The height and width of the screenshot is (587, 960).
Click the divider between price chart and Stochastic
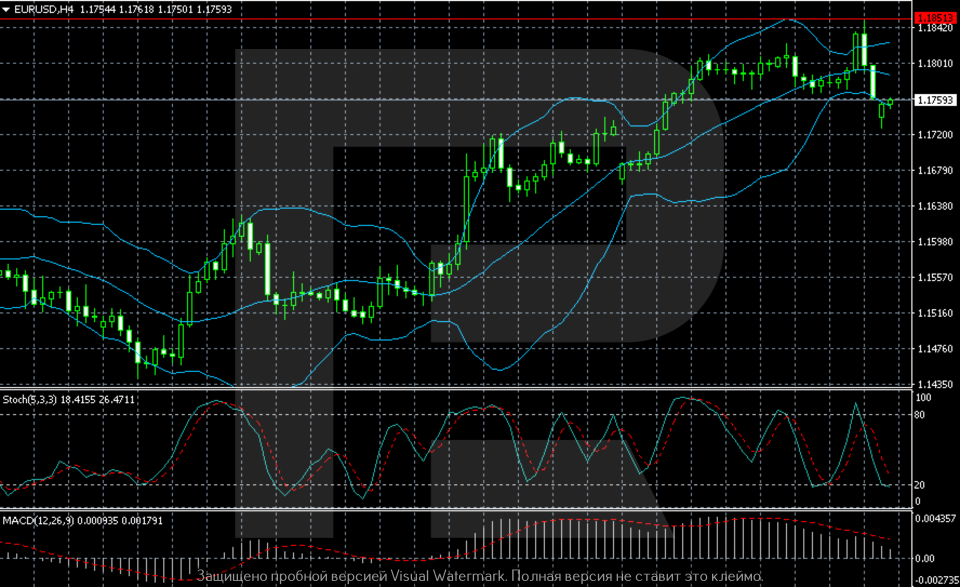click(450, 389)
